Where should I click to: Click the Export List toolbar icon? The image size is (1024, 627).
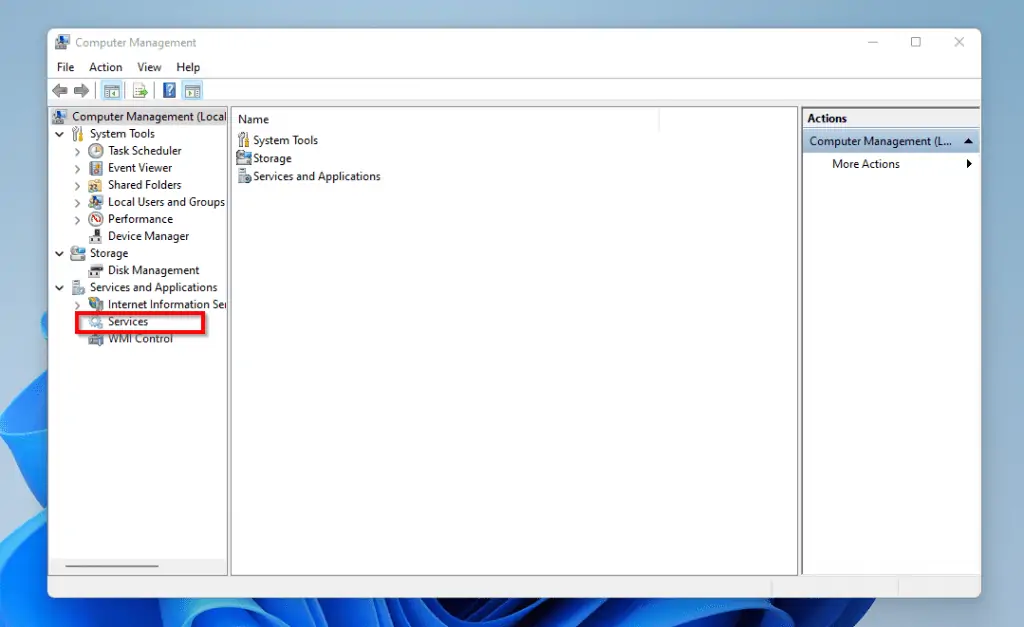(140, 90)
